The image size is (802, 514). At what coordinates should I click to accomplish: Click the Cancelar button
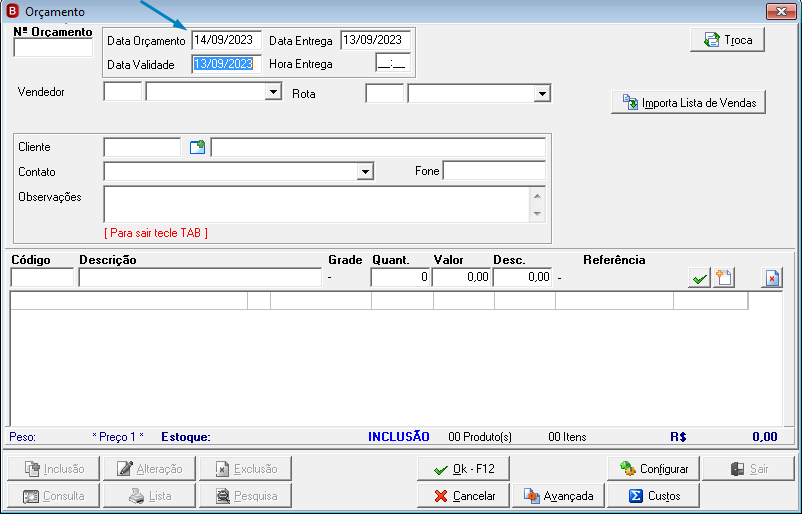(x=463, y=496)
